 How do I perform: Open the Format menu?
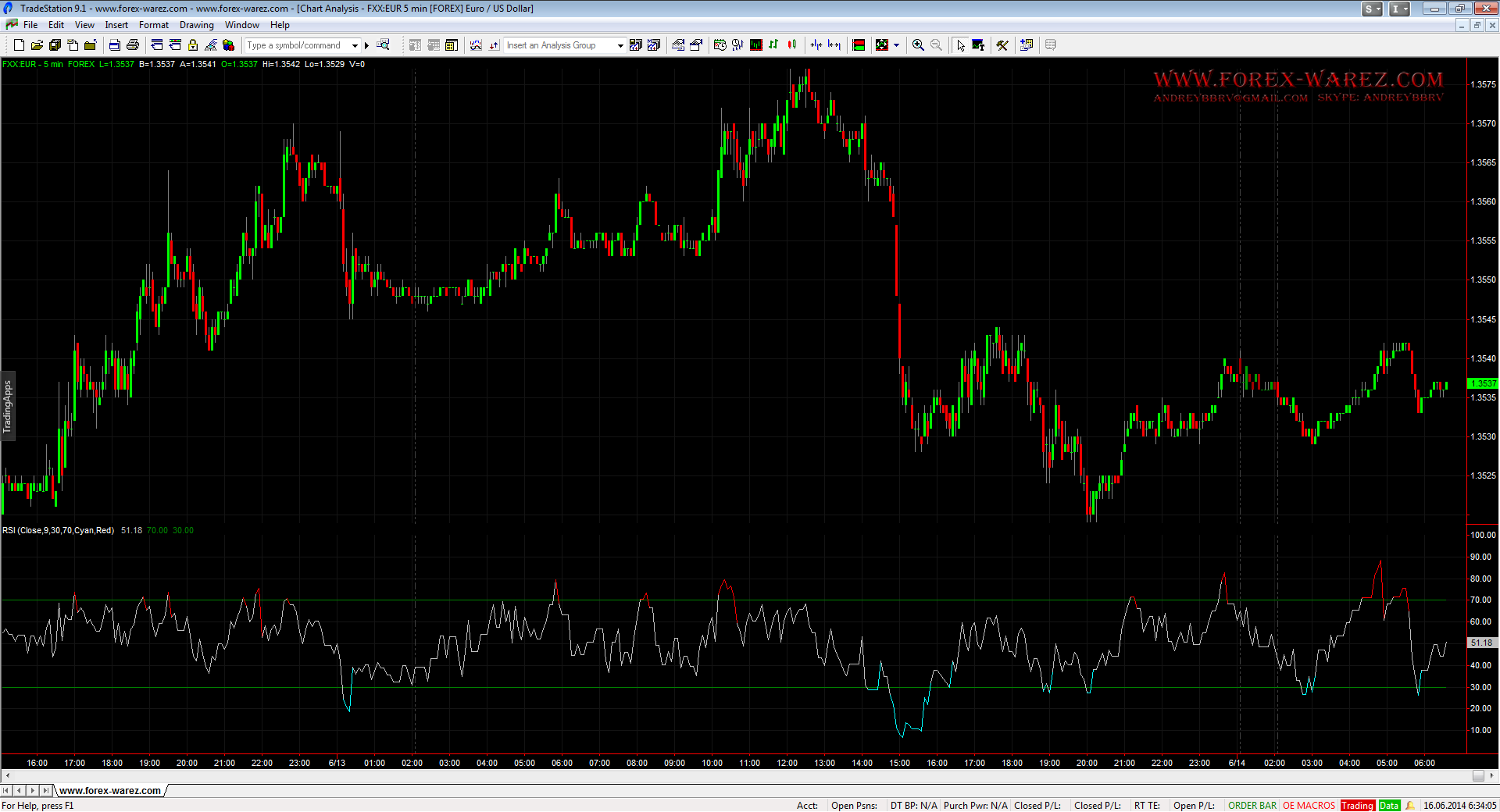click(153, 25)
